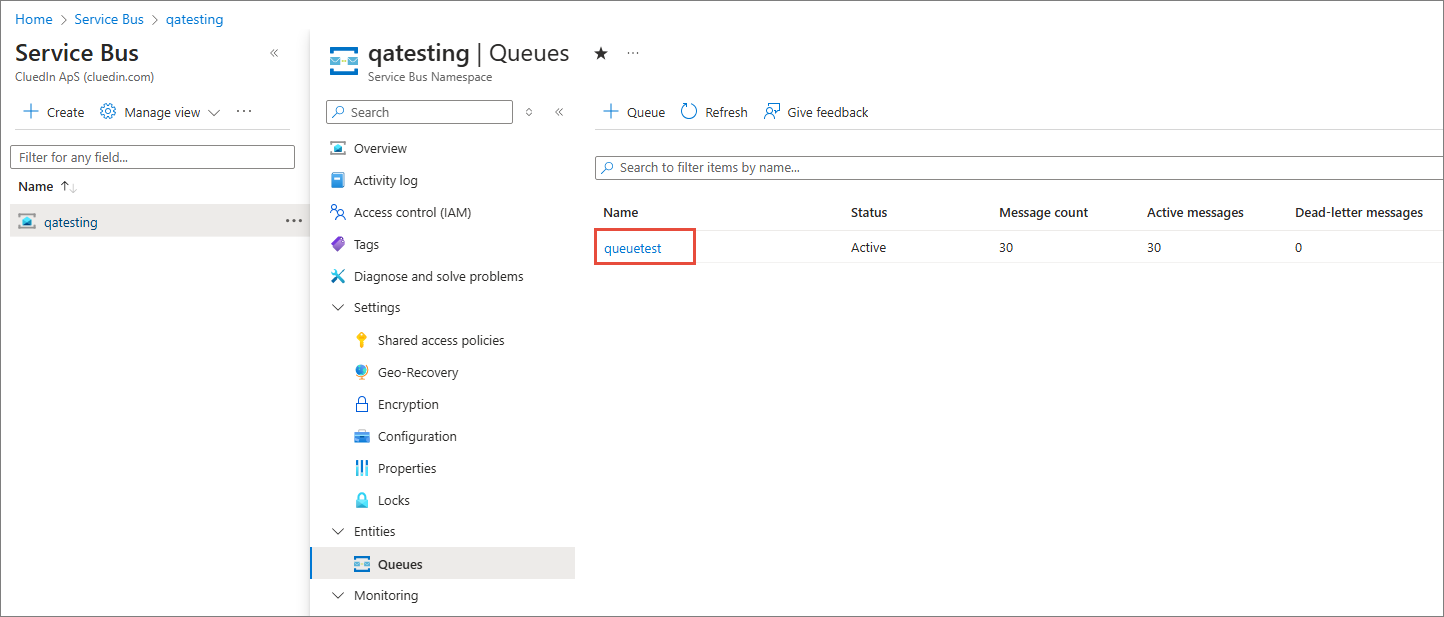Open the Activity log menu item
This screenshot has height=617, width=1444.
click(x=385, y=180)
